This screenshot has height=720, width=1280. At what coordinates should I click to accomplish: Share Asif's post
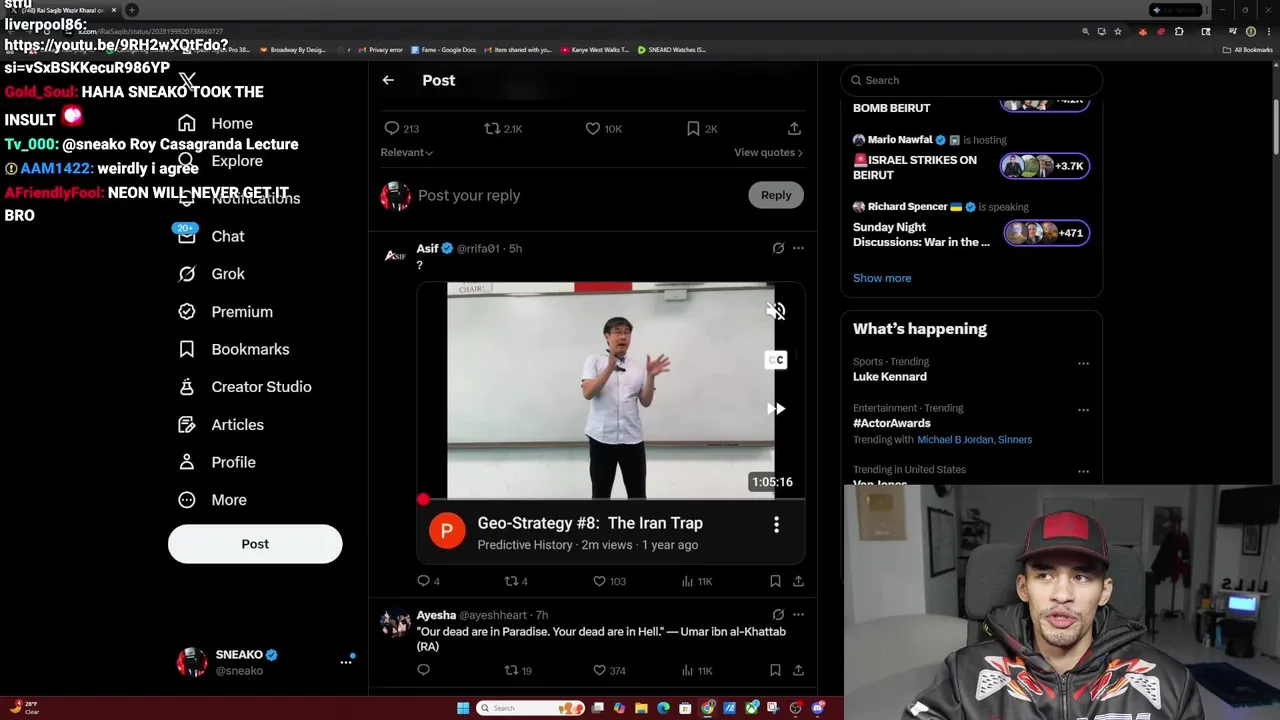pos(798,581)
